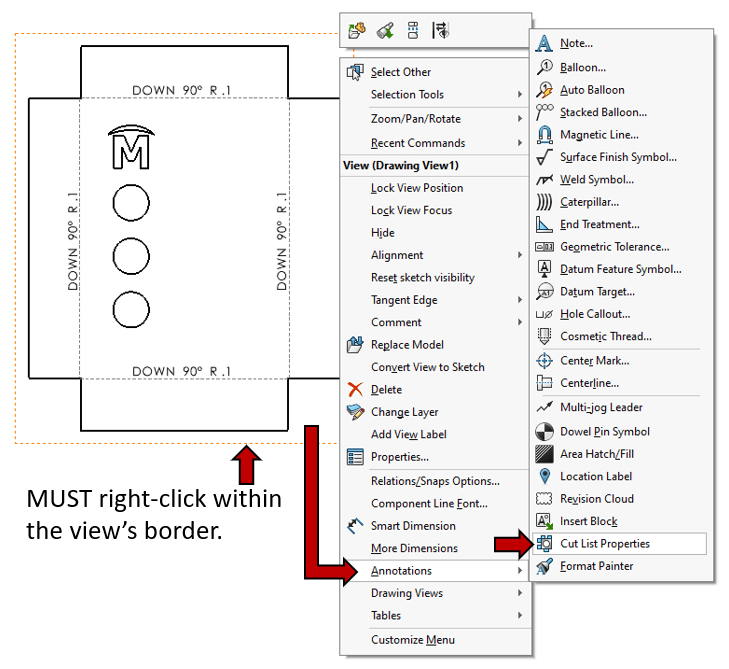Choose Cut List Properties from submenu
The image size is (729, 669).
pos(604,544)
